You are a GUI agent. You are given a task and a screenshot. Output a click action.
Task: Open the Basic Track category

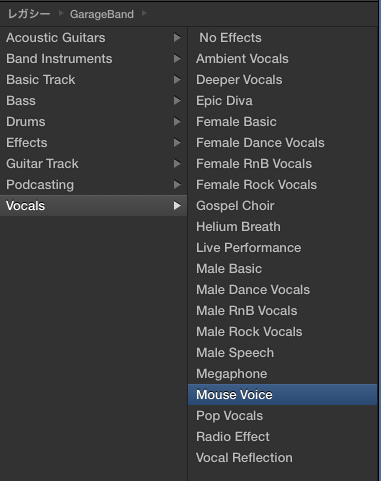93,80
